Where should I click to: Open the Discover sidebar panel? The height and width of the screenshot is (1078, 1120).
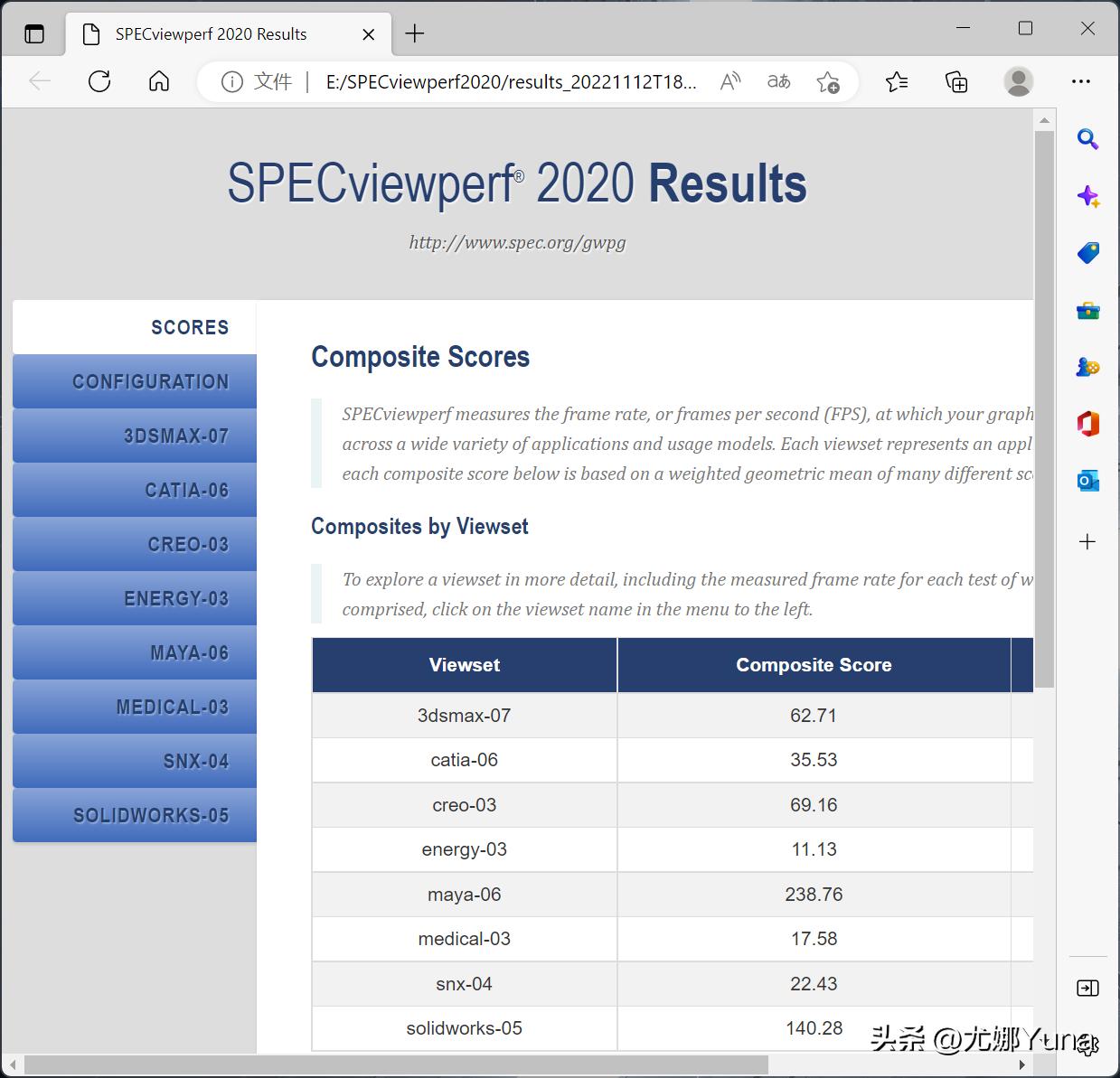(x=1087, y=195)
